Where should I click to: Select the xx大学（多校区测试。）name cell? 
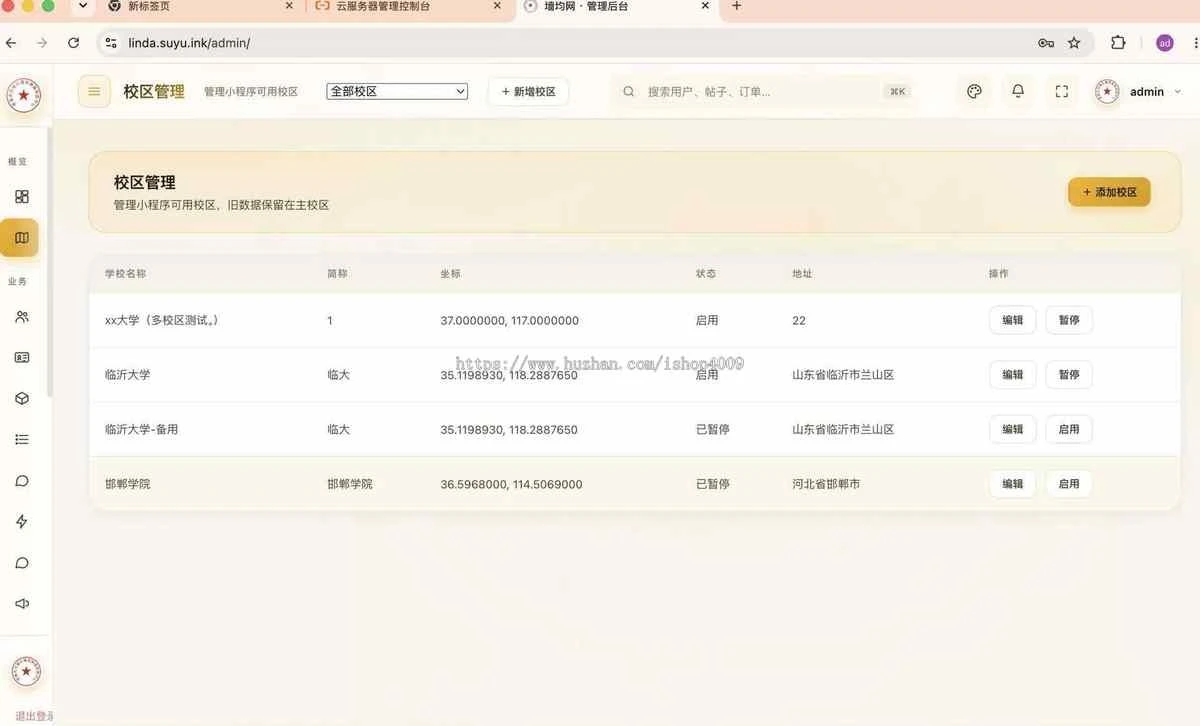click(162, 320)
